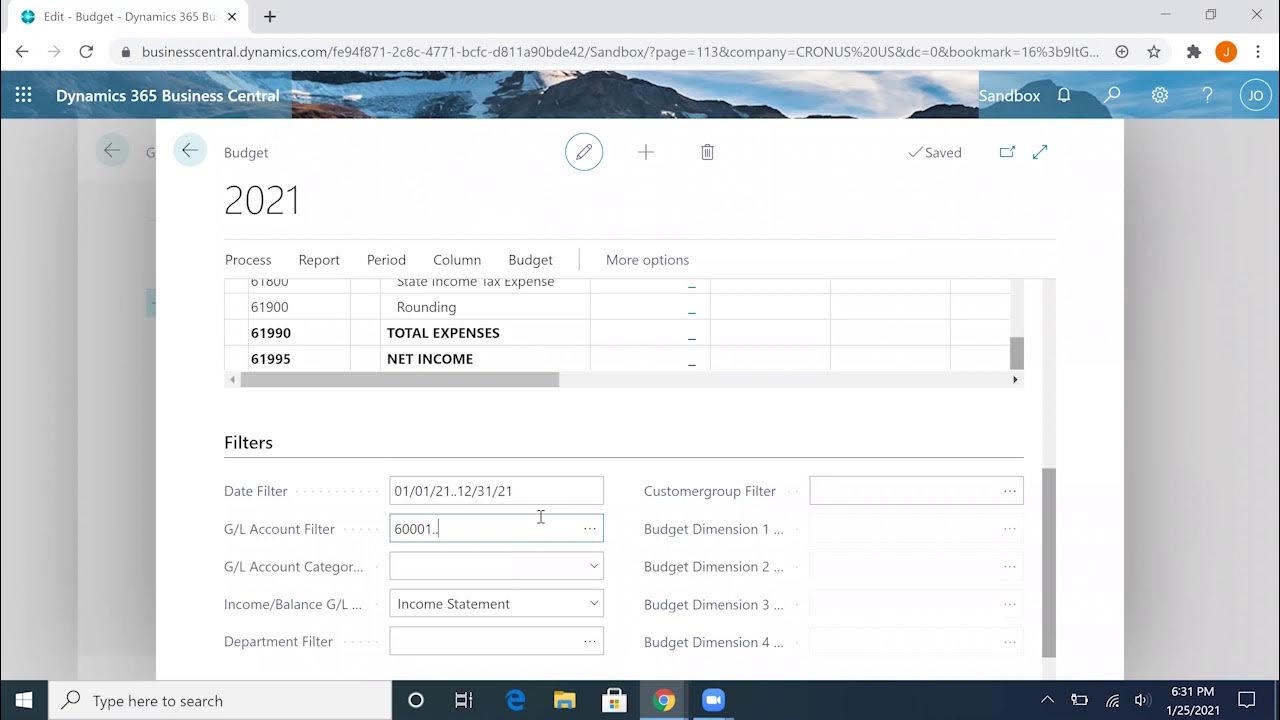This screenshot has height=720, width=1280.
Task: Click the Windows taskbar search box
Action: (x=220, y=700)
